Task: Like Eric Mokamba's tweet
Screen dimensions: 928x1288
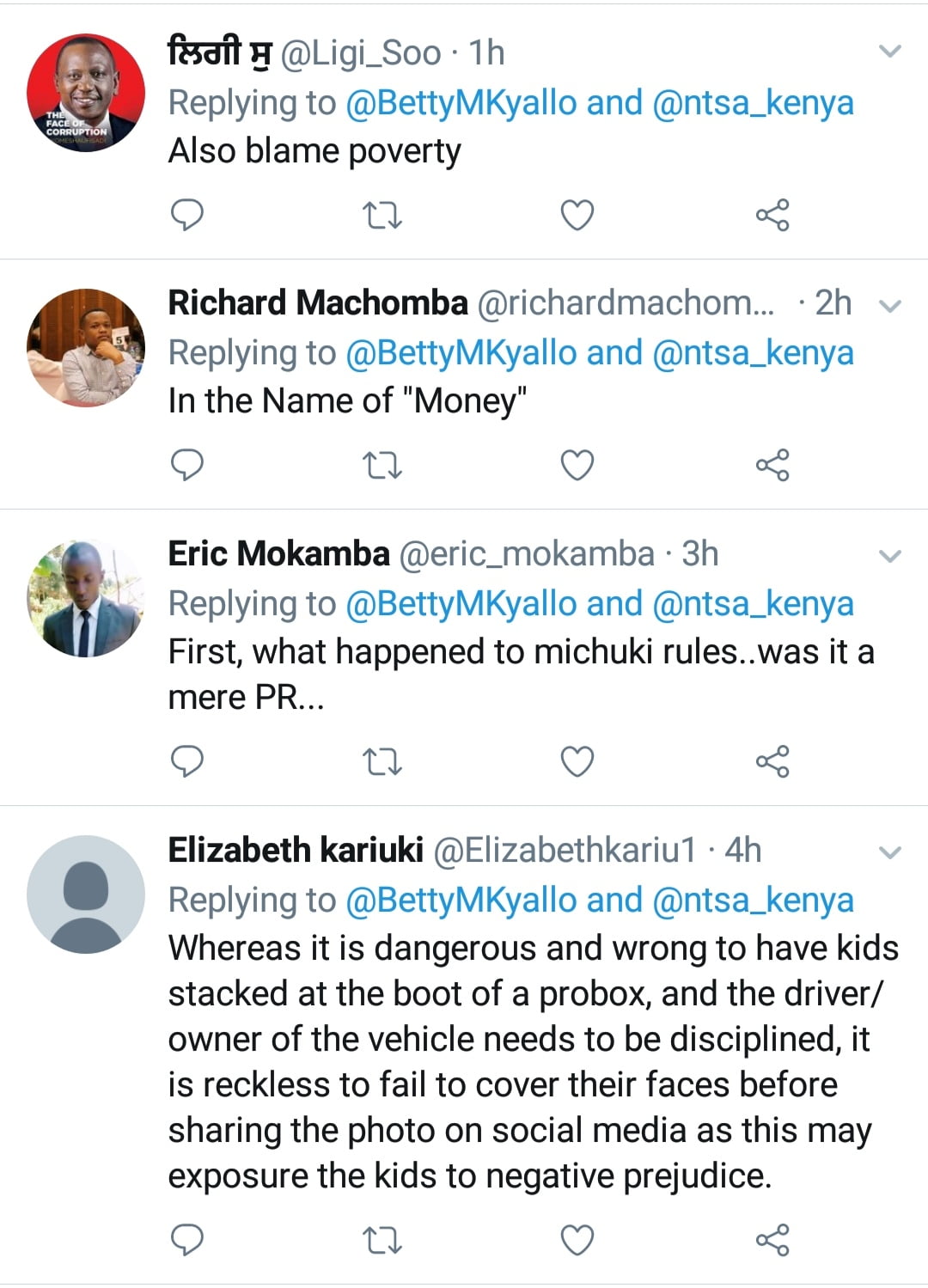Action: coord(577,761)
